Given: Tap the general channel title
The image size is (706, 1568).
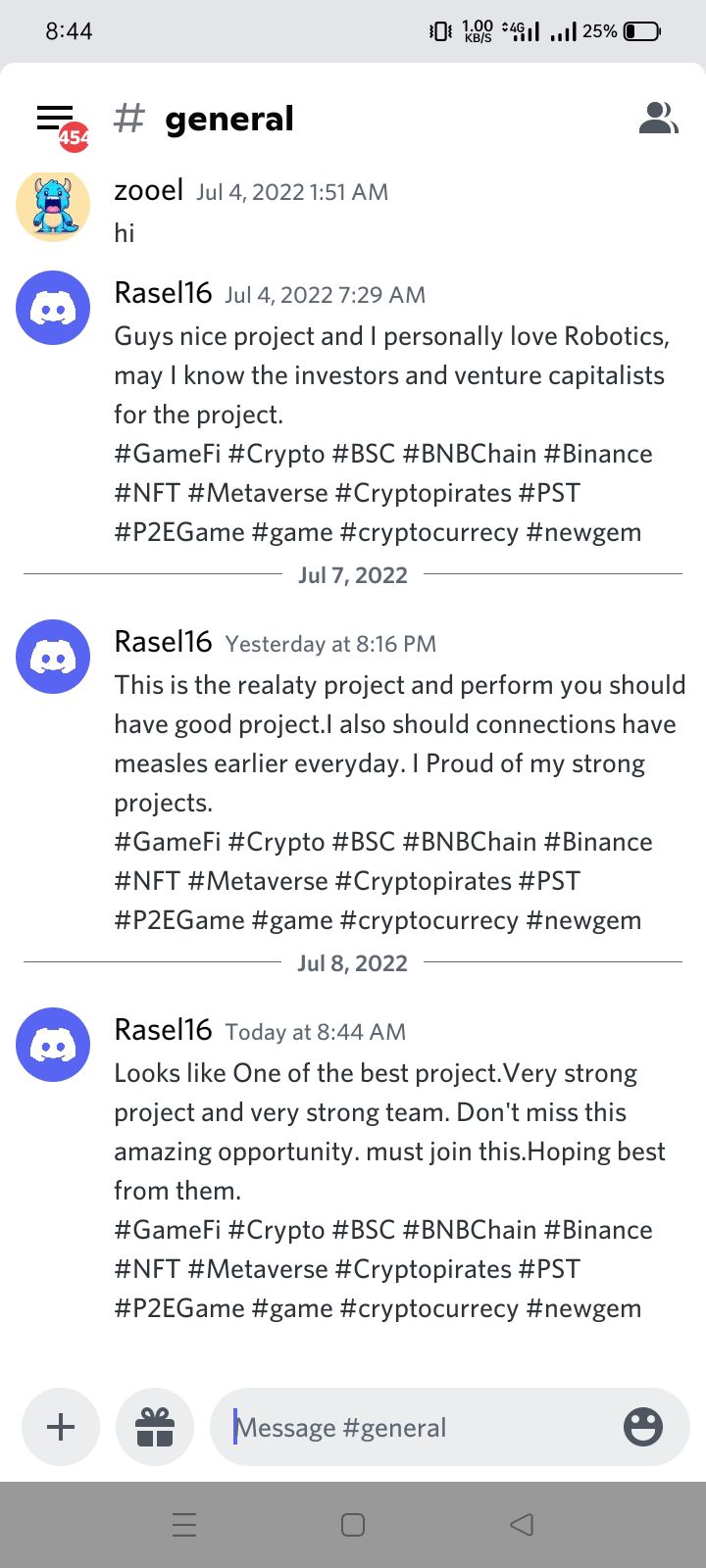Looking at the screenshot, I should 229,119.
